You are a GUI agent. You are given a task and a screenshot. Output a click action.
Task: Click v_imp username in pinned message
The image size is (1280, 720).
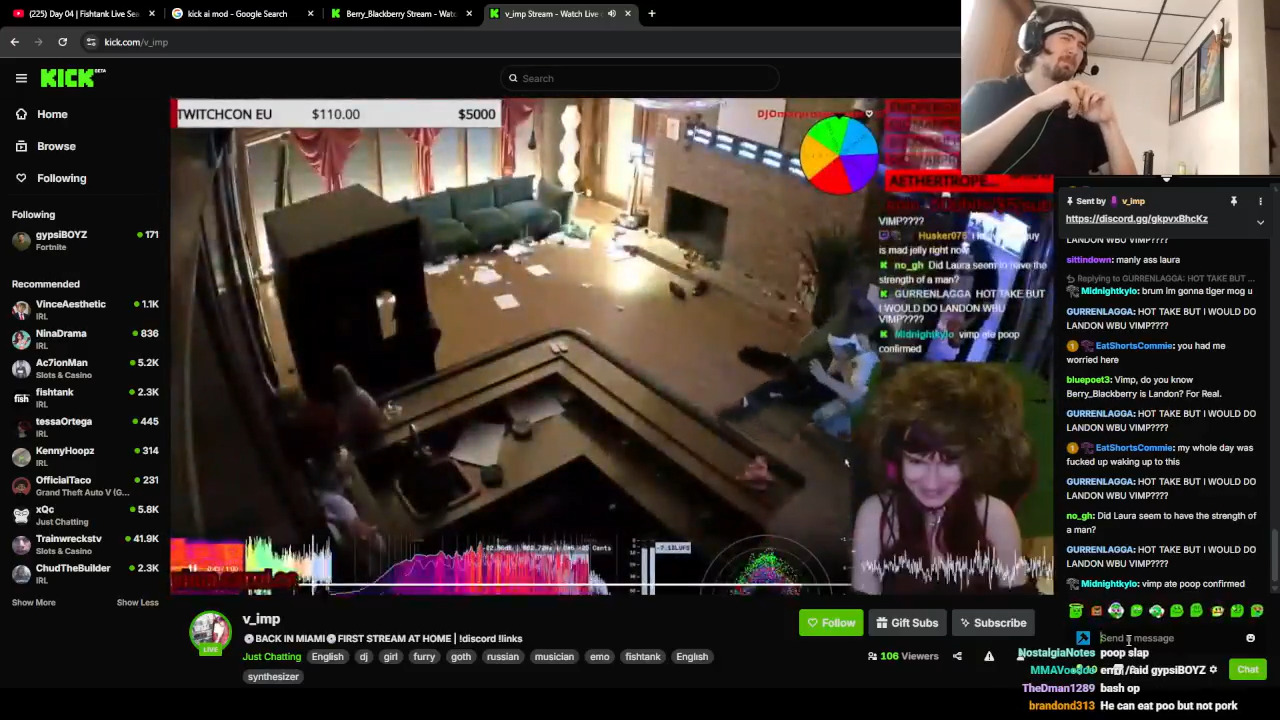[x=1133, y=201]
